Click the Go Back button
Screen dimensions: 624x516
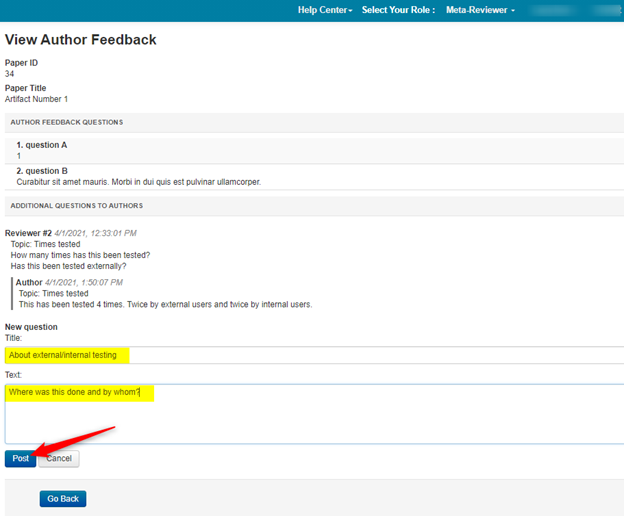pos(63,498)
